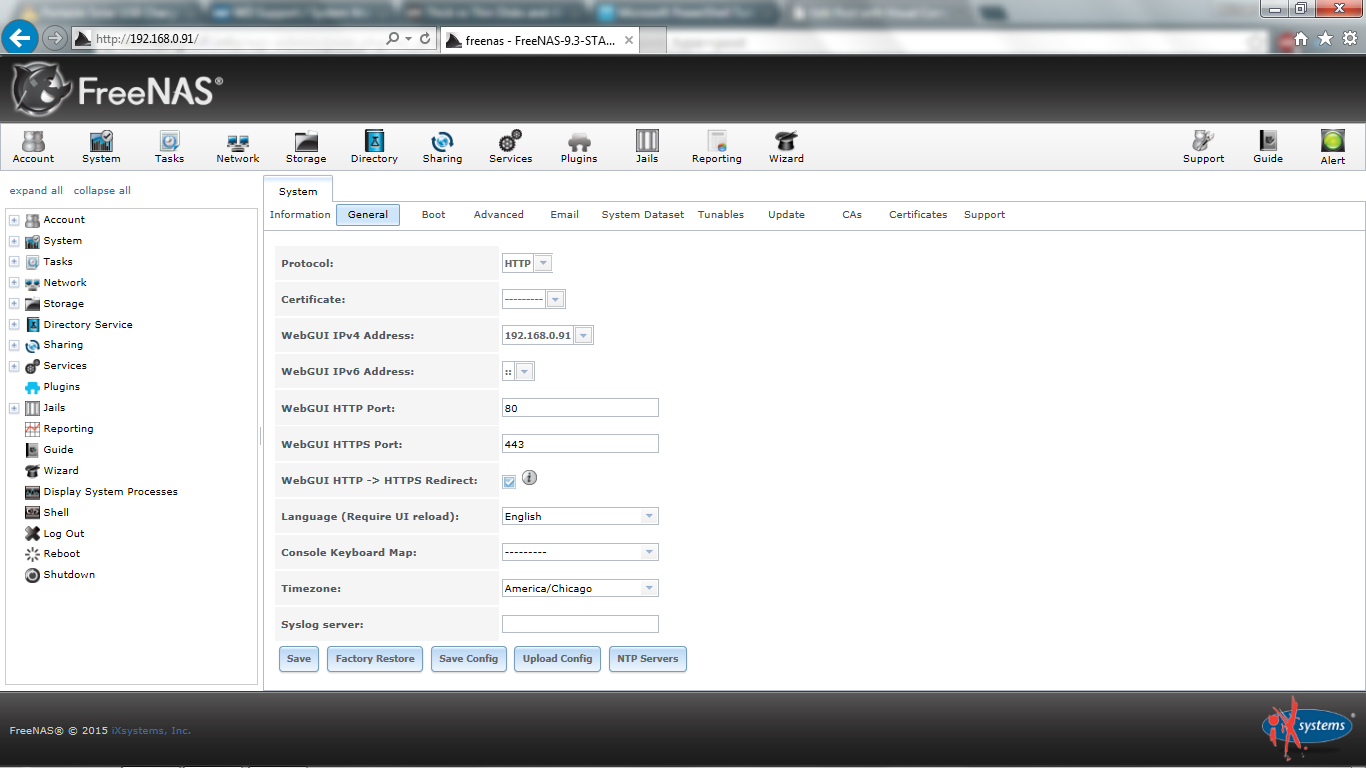The height and width of the screenshot is (768, 1366).
Task: Click the HTTPS Redirect info icon
Action: (x=530, y=478)
